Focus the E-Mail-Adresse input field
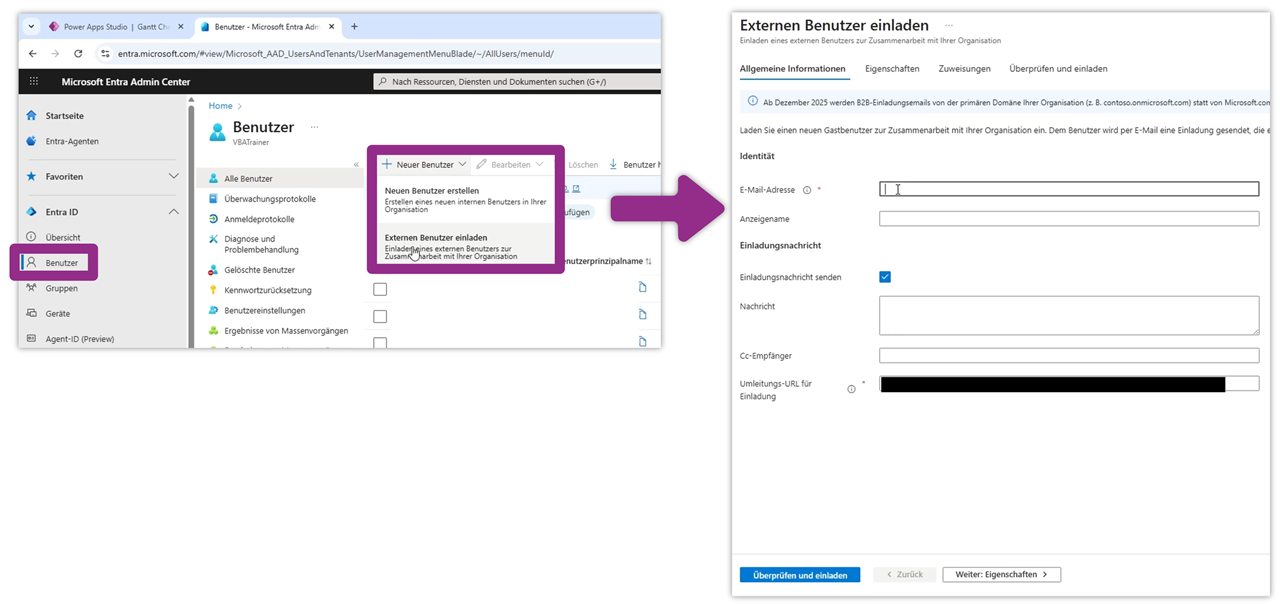The image size is (1280, 604). coord(1069,189)
